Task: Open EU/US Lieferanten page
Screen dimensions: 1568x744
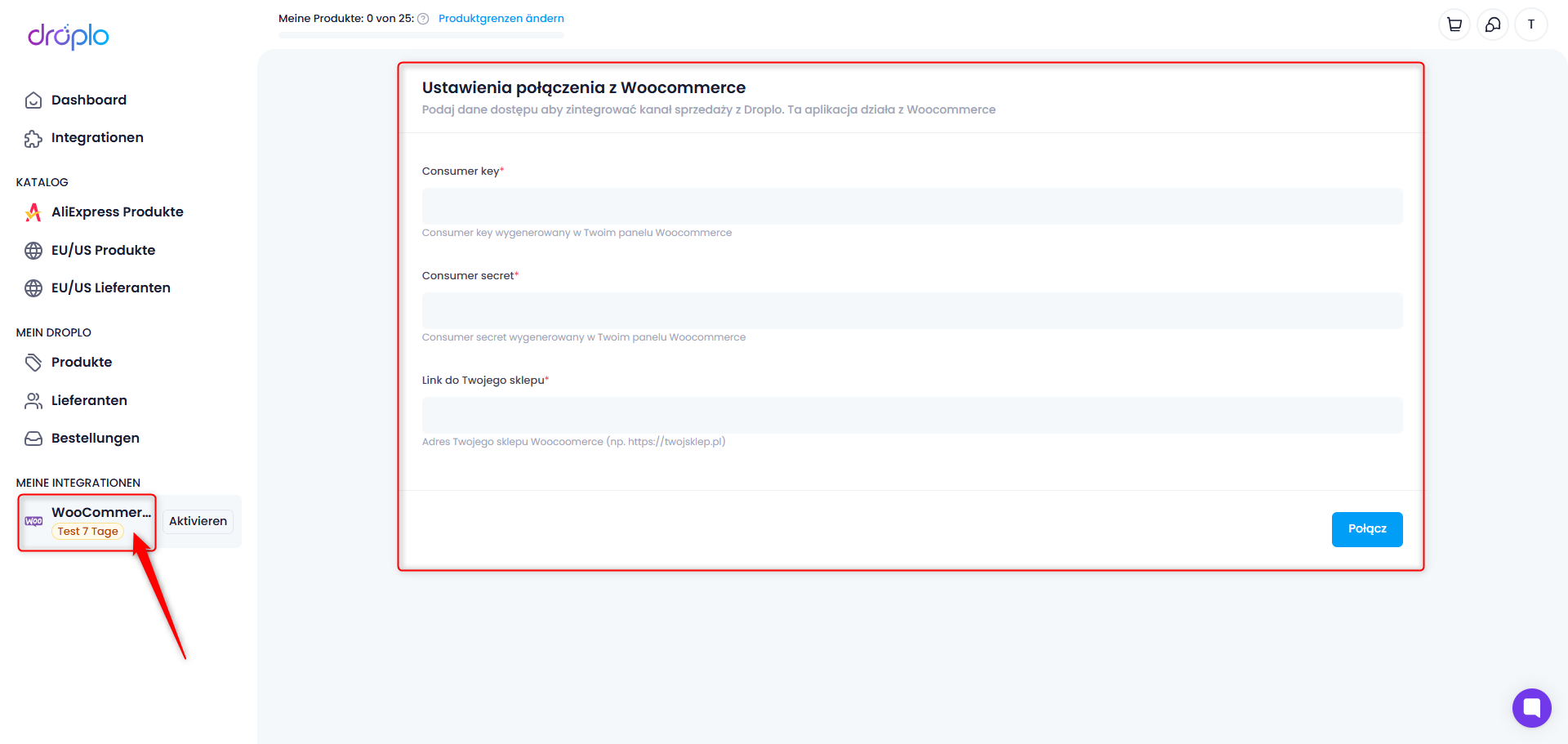Action: pos(110,288)
